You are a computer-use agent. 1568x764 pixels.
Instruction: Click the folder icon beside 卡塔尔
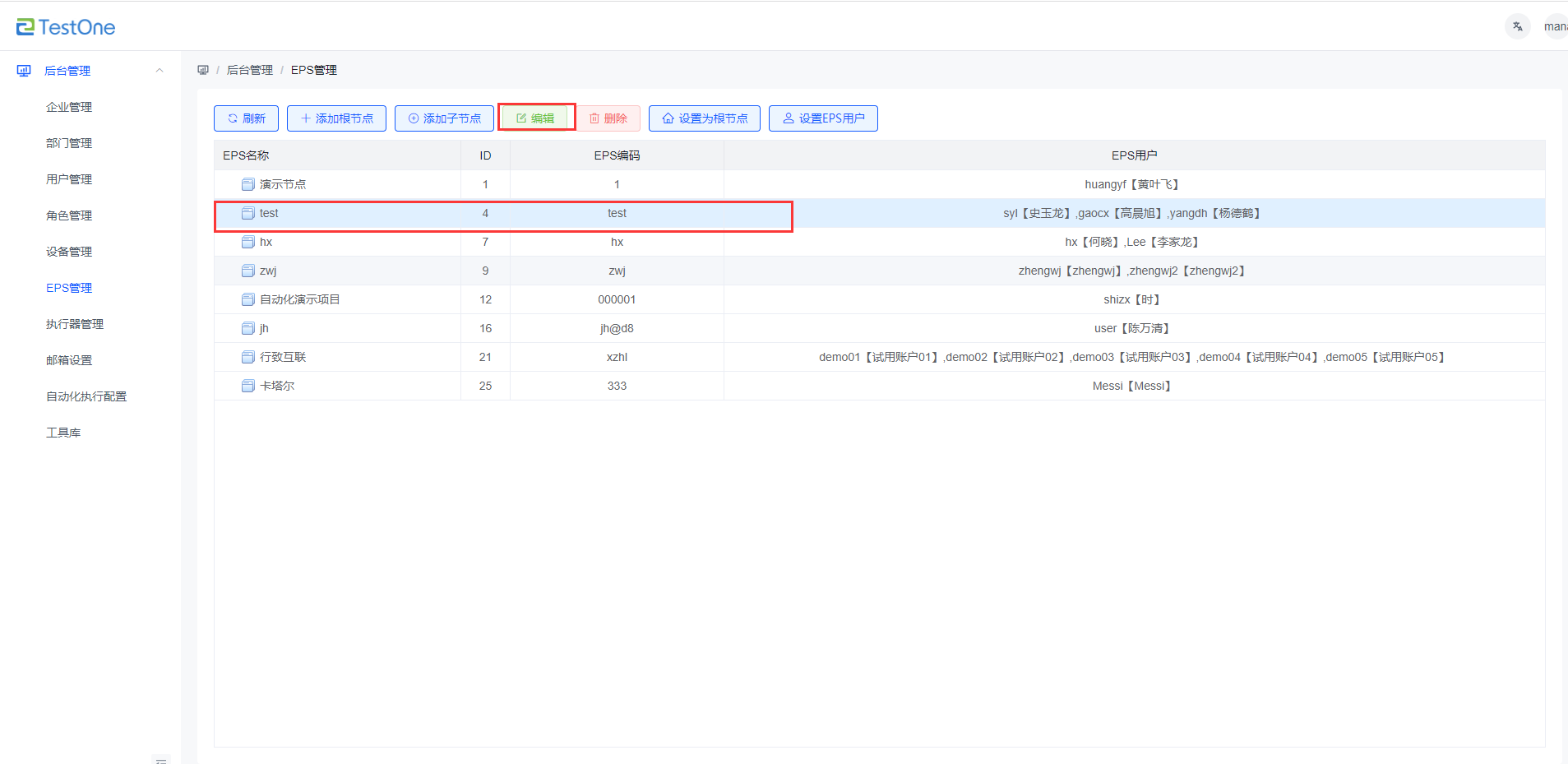click(x=247, y=386)
